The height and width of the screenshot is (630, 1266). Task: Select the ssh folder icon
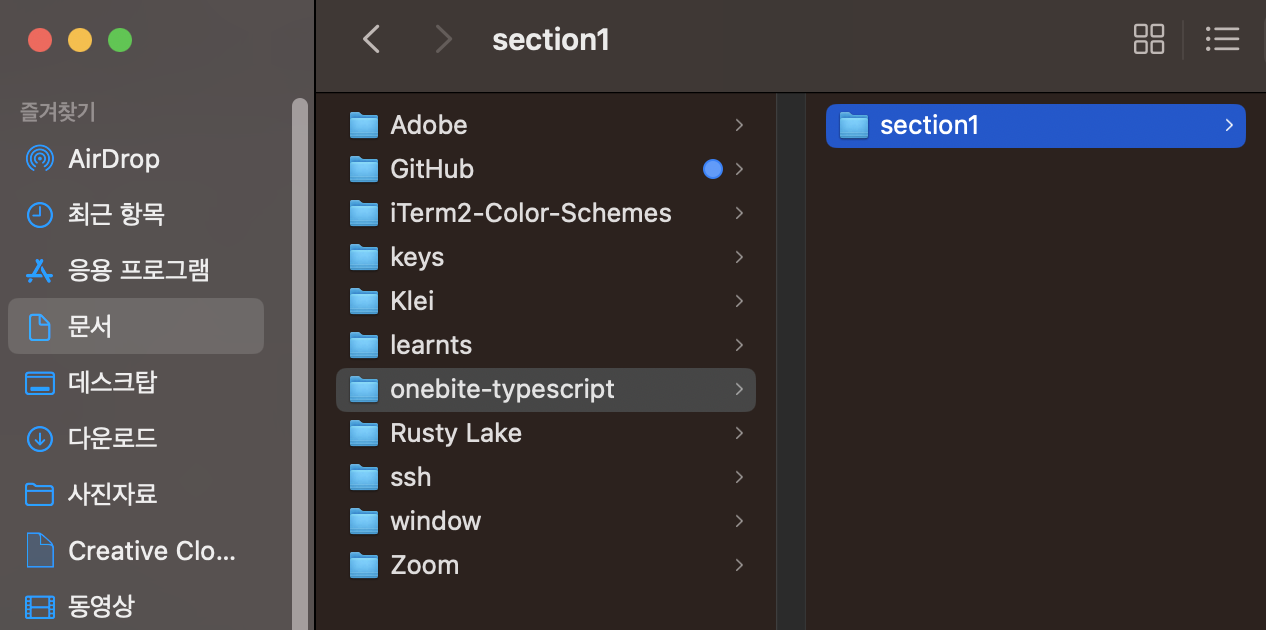pos(363,477)
